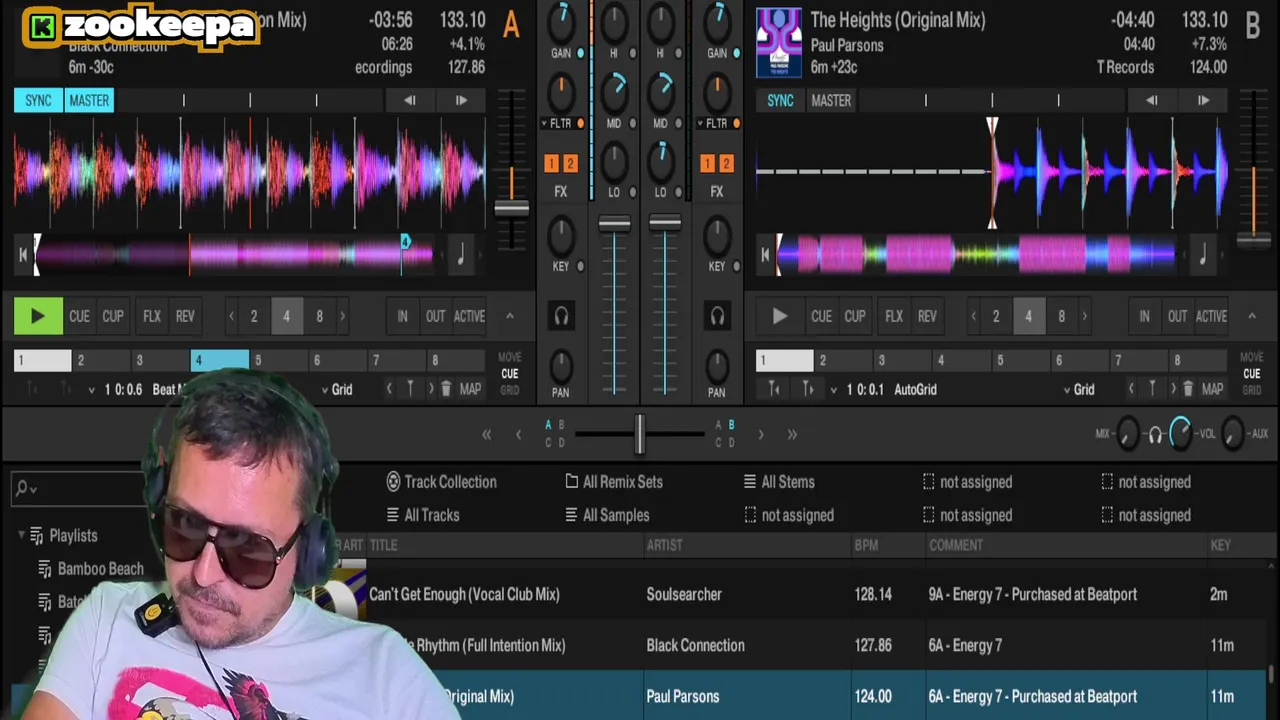Set loop size 8 on Deck A
Screen dimensions: 1280x720
click(319, 316)
